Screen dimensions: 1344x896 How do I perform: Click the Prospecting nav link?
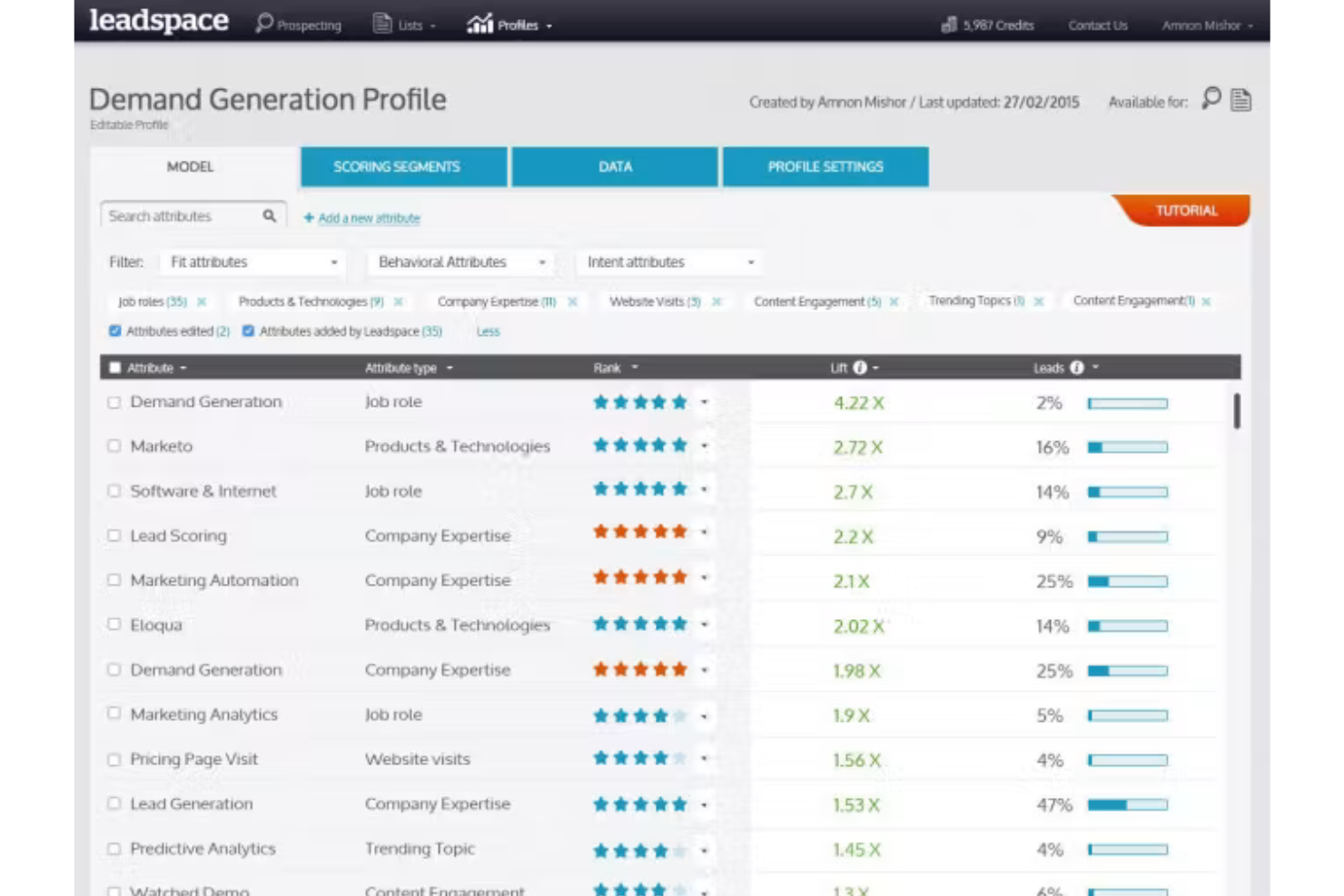point(309,25)
